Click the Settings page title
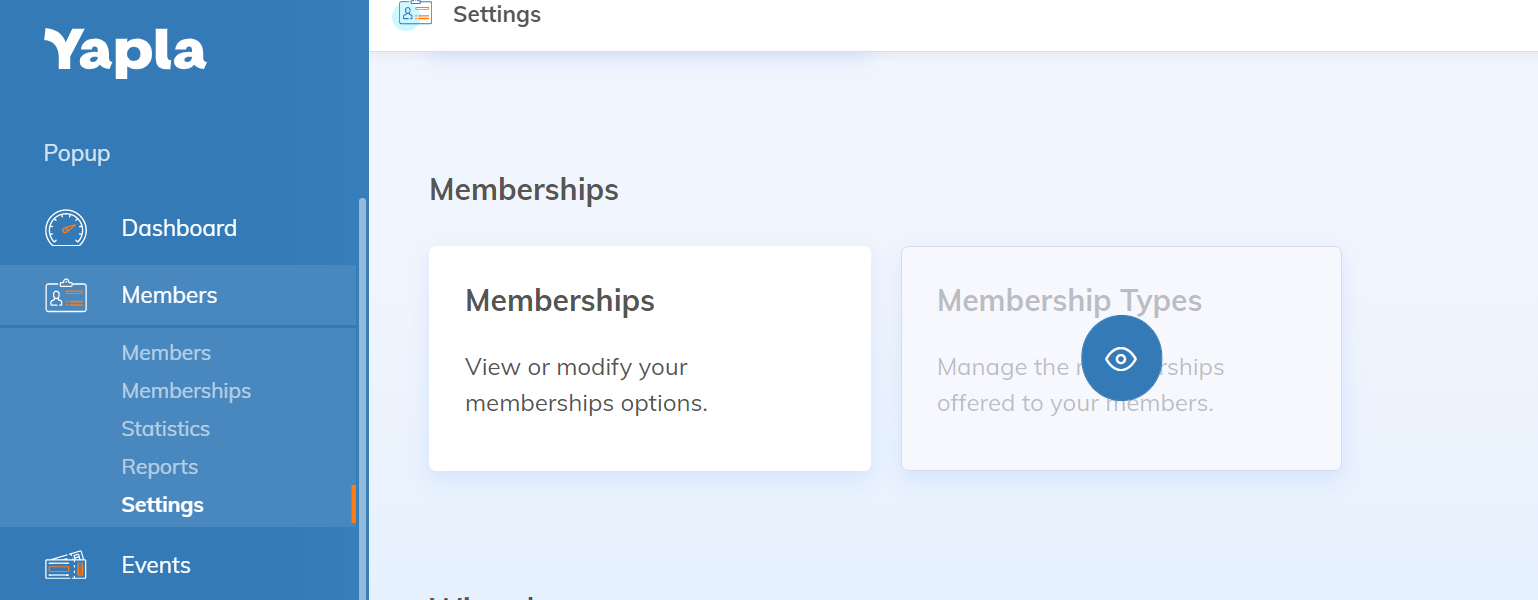This screenshot has width=1538, height=600. tap(497, 15)
